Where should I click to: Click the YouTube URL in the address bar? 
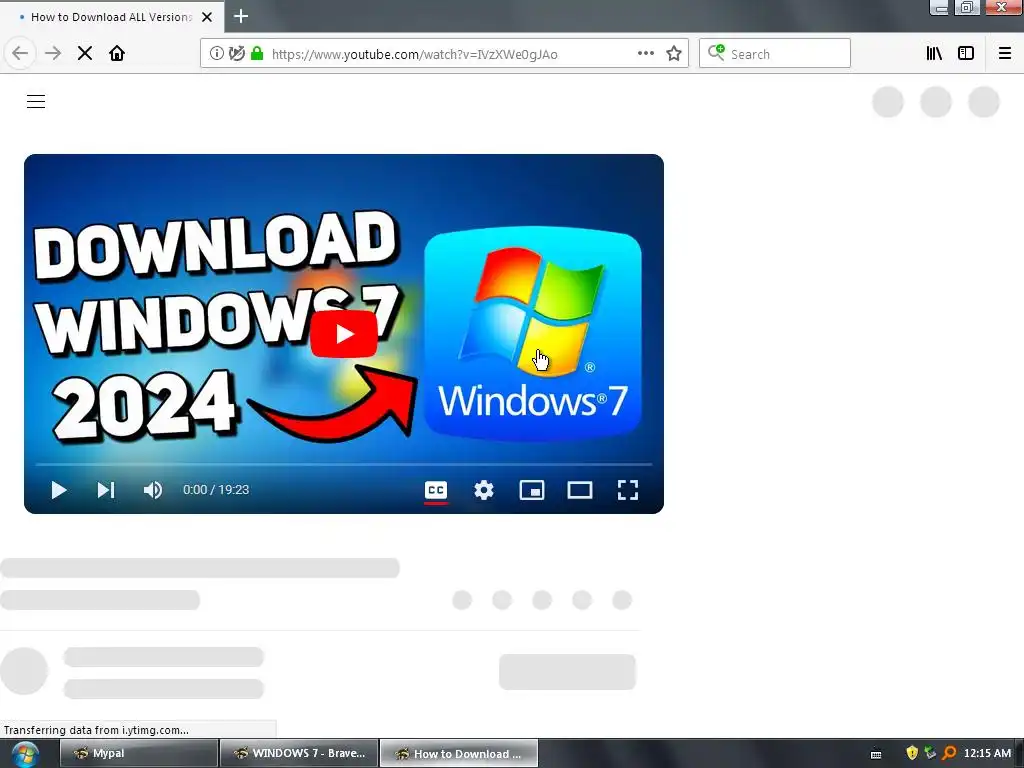415,54
